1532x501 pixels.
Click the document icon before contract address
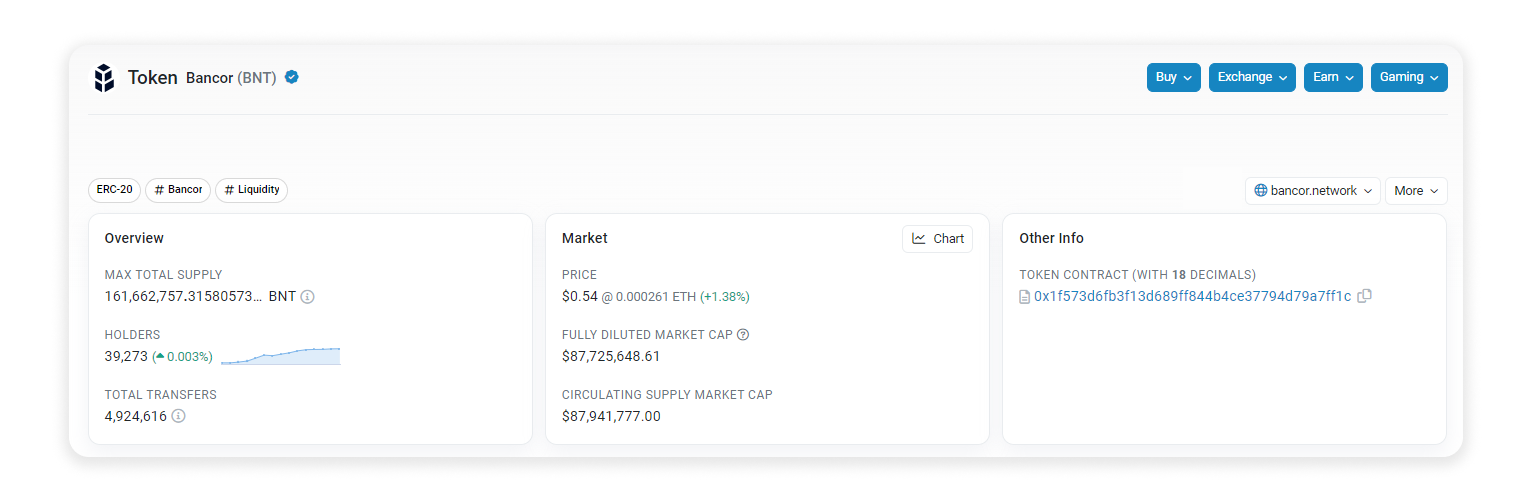1025,297
